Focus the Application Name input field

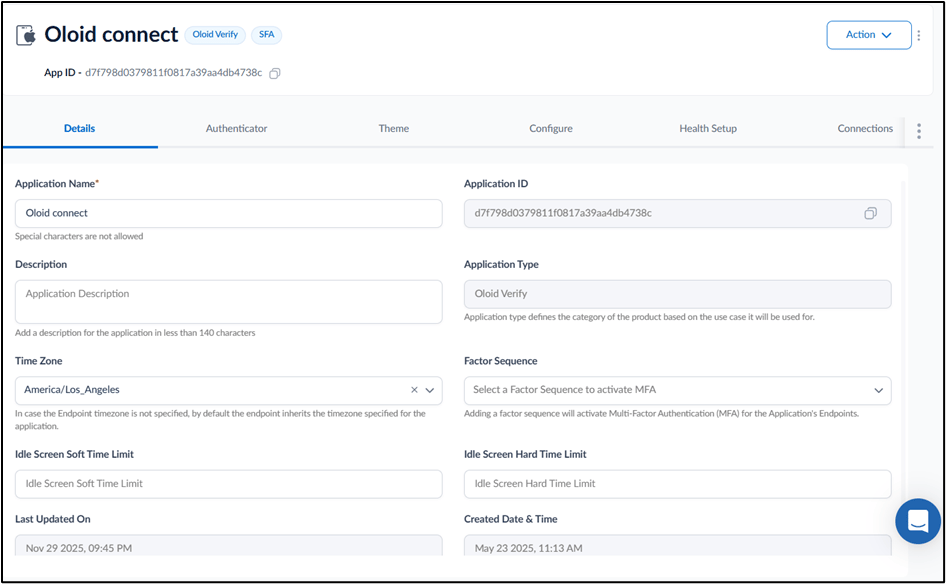point(229,214)
